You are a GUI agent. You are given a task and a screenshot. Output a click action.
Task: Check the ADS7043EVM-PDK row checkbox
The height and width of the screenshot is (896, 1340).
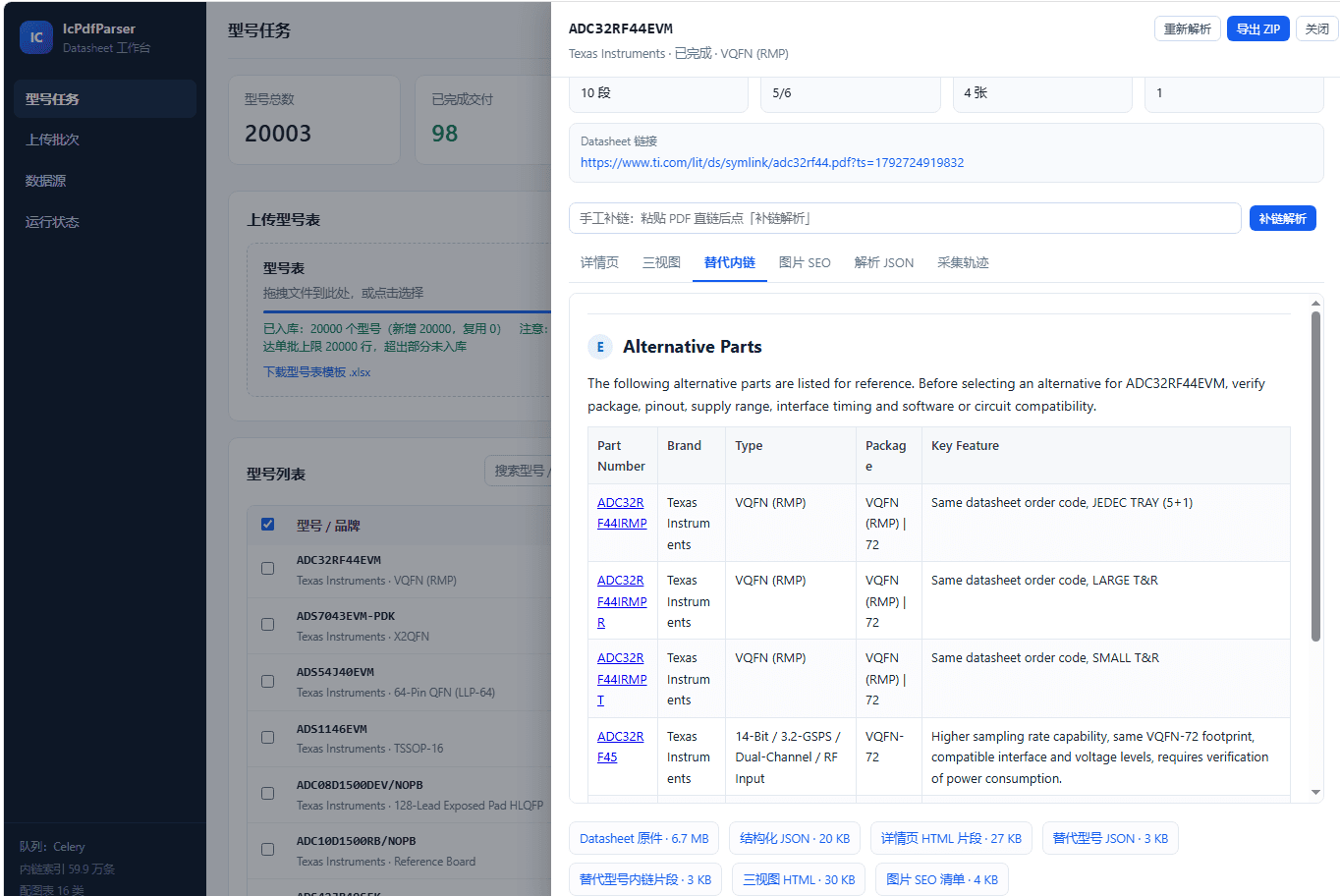(x=267, y=625)
